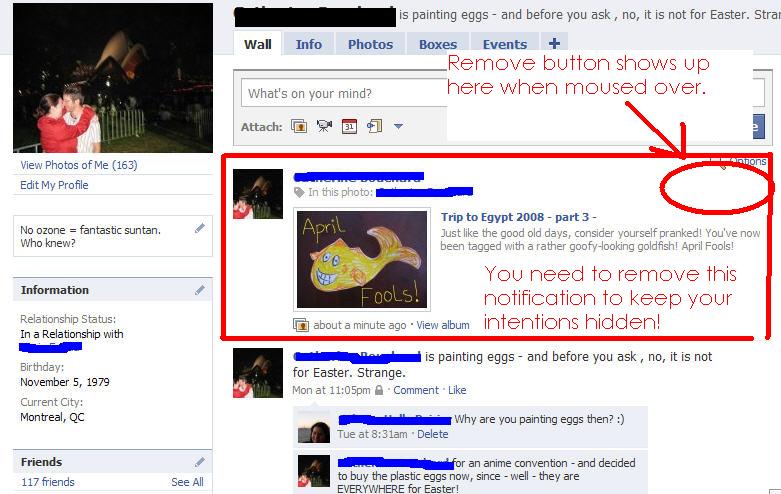Attach a photo using the photo icon
This screenshot has height=494, width=781.
click(x=299, y=126)
